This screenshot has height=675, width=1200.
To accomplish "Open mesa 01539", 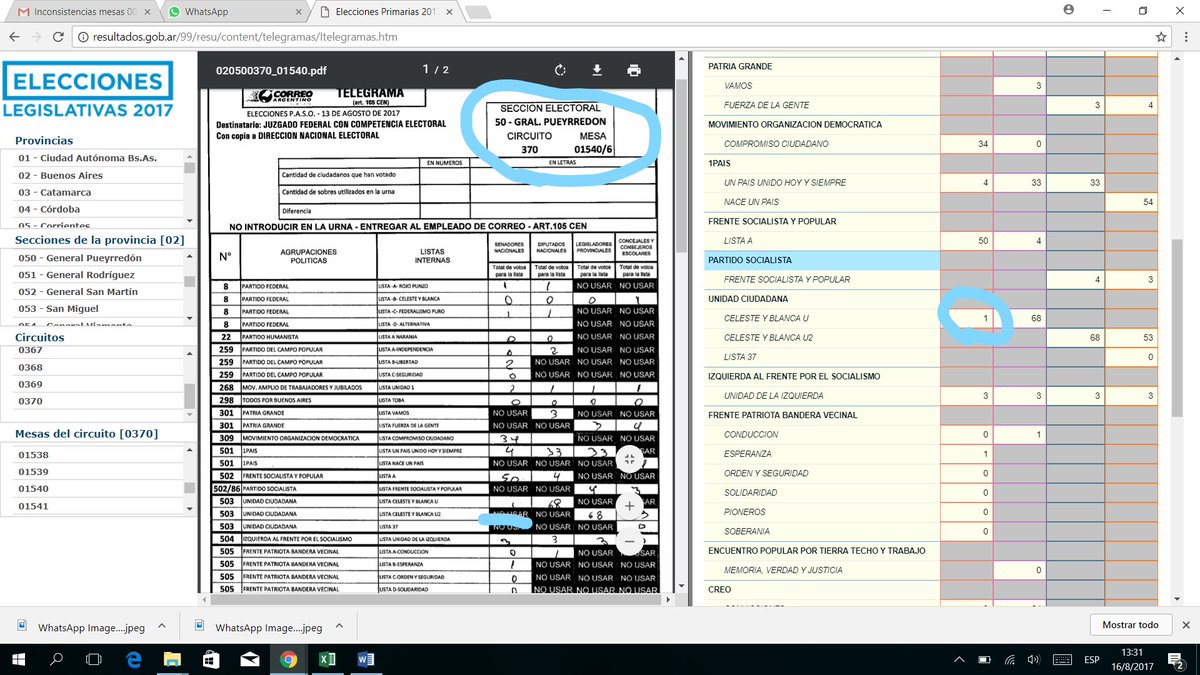I will click(x=92, y=471).
